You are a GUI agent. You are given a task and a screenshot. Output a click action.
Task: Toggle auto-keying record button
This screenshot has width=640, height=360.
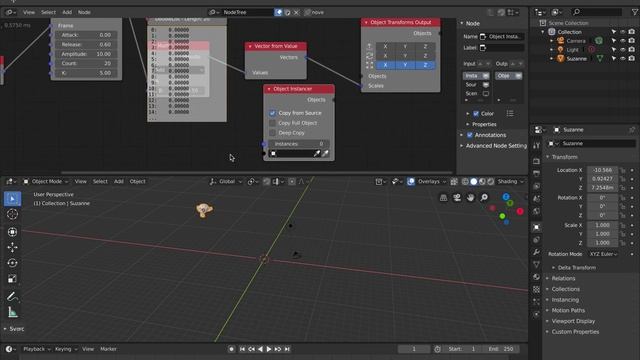coord(231,349)
